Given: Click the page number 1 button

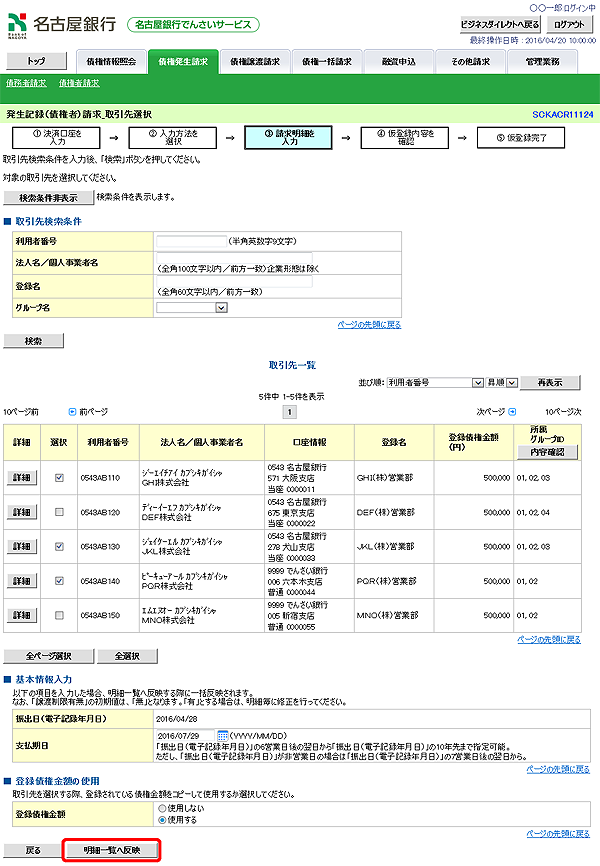Looking at the screenshot, I should (x=290, y=412).
